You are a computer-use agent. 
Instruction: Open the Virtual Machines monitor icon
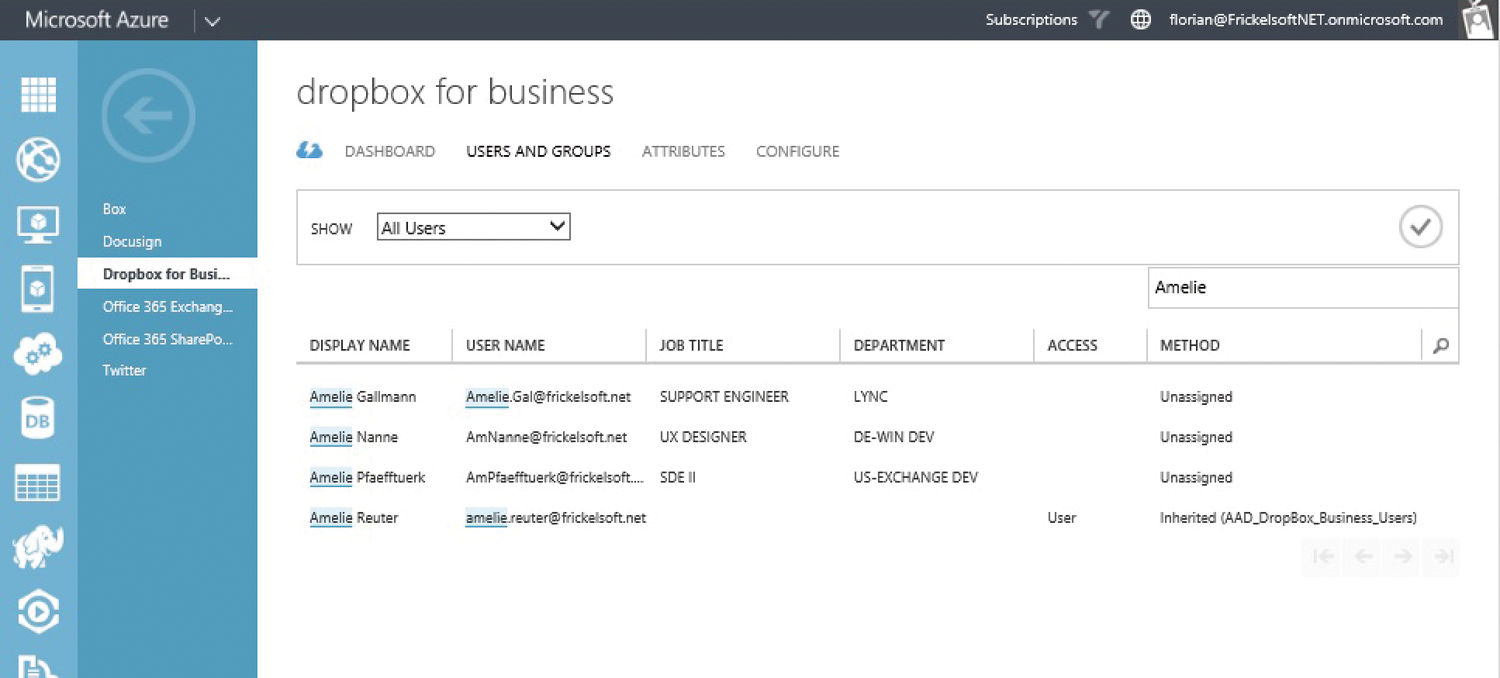pos(38,224)
